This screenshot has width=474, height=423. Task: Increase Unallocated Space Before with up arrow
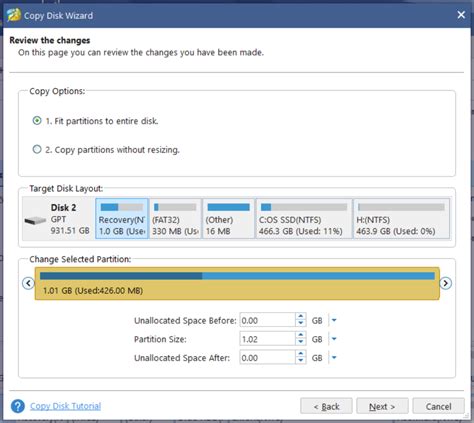point(300,317)
